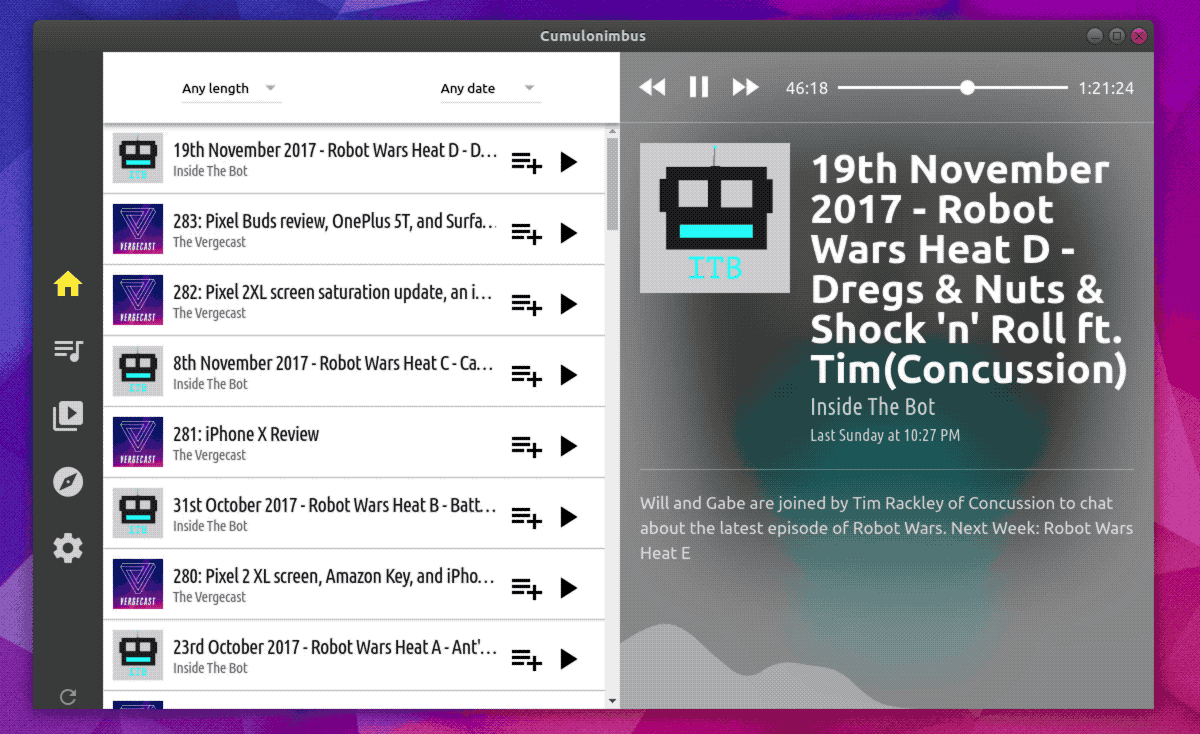Screen dimensions: 1200x734
Task: Click the Inside The Bot podcast name under now-playing title
Action: (x=873, y=407)
